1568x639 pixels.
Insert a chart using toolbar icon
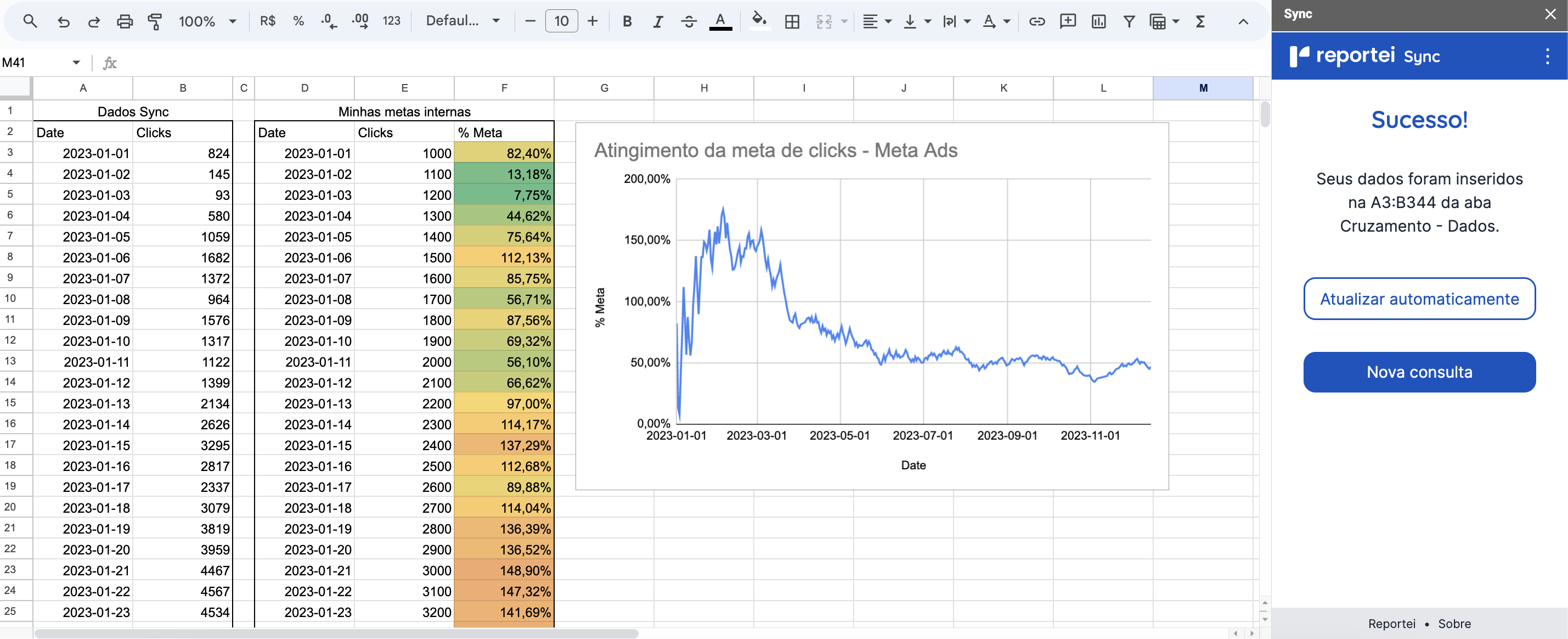(x=1098, y=21)
